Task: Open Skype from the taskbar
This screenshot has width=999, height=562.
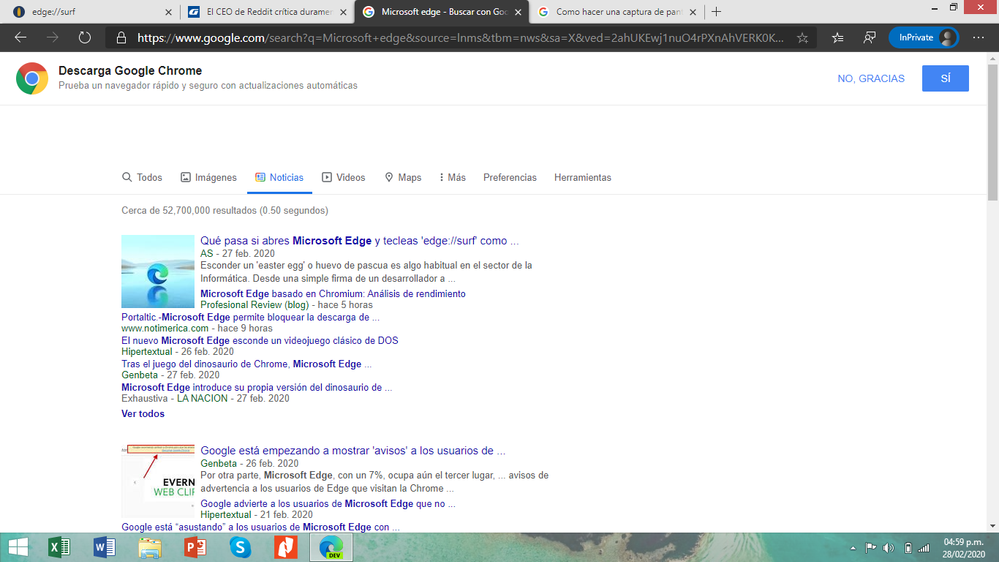Action: pyautogui.click(x=240, y=547)
